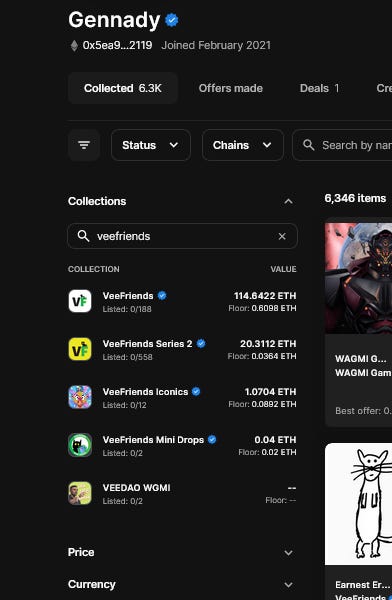The image size is (392, 600).
Task: Clear the veefriends search text
Action: pyautogui.click(x=282, y=236)
